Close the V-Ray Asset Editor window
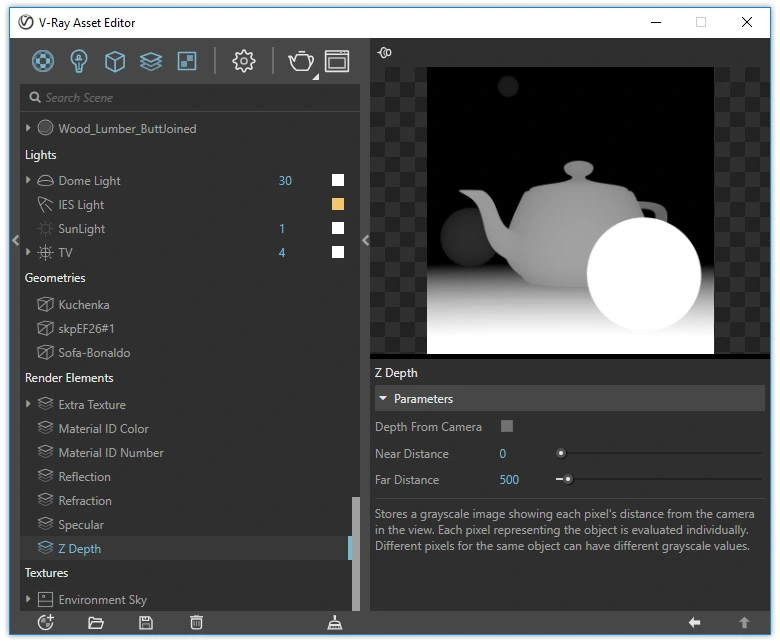This screenshot has height=643, width=780. [747, 22]
